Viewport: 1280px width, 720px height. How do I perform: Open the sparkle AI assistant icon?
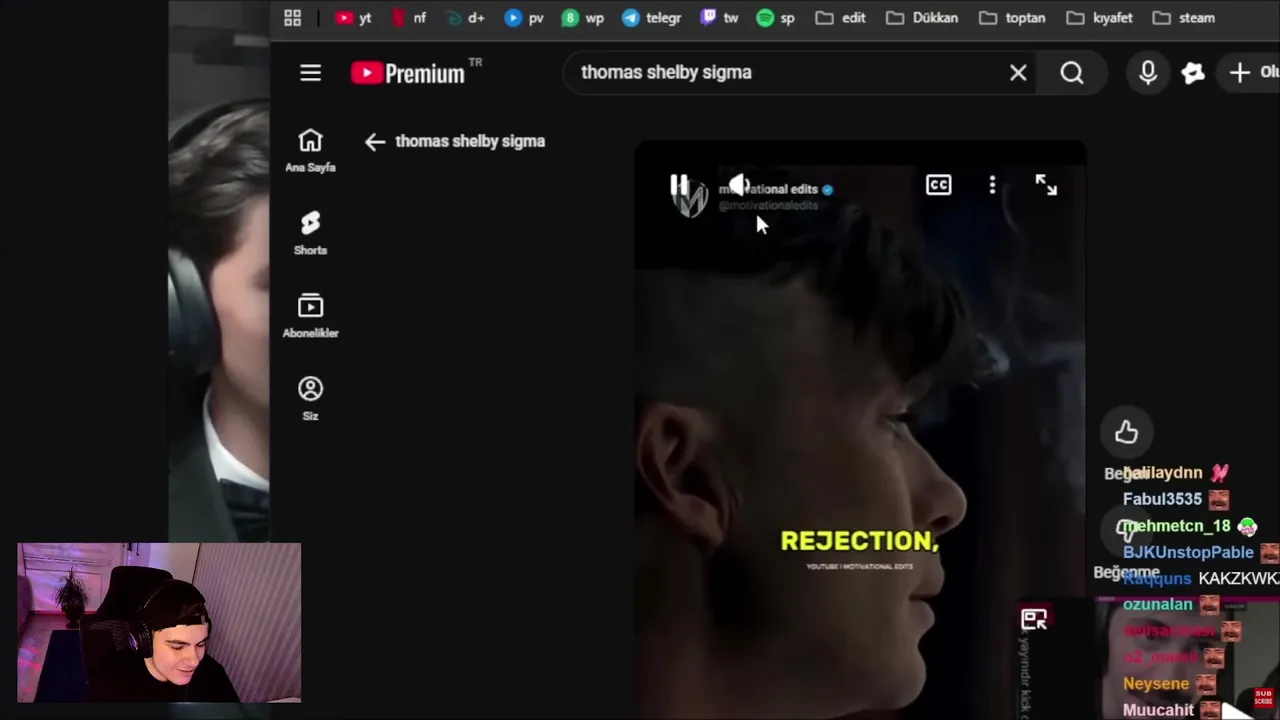tap(1193, 73)
